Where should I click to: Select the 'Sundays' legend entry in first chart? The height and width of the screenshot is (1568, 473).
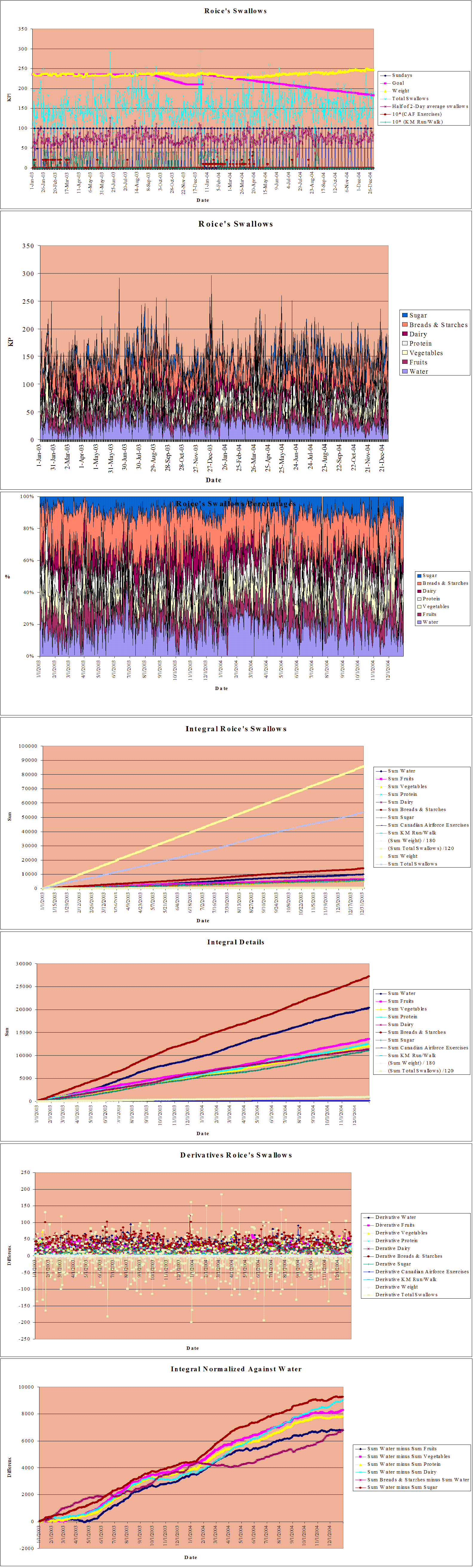pyautogui.click(x=402, y=75)
